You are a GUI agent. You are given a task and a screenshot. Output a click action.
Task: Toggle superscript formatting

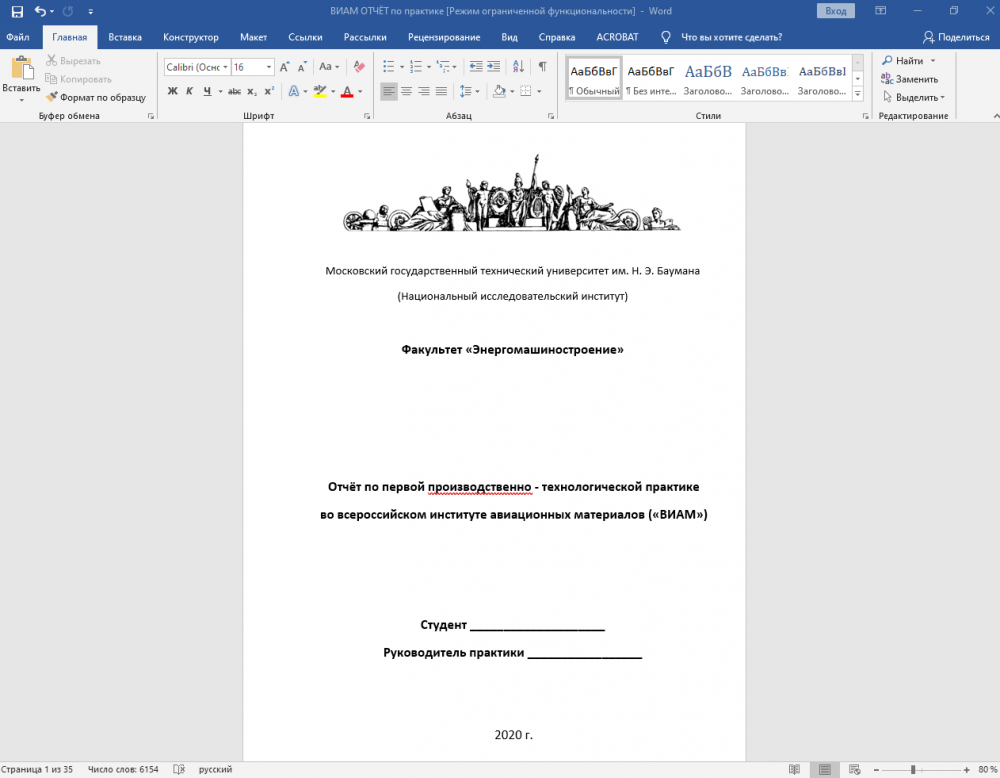click(x=269, y=92)
